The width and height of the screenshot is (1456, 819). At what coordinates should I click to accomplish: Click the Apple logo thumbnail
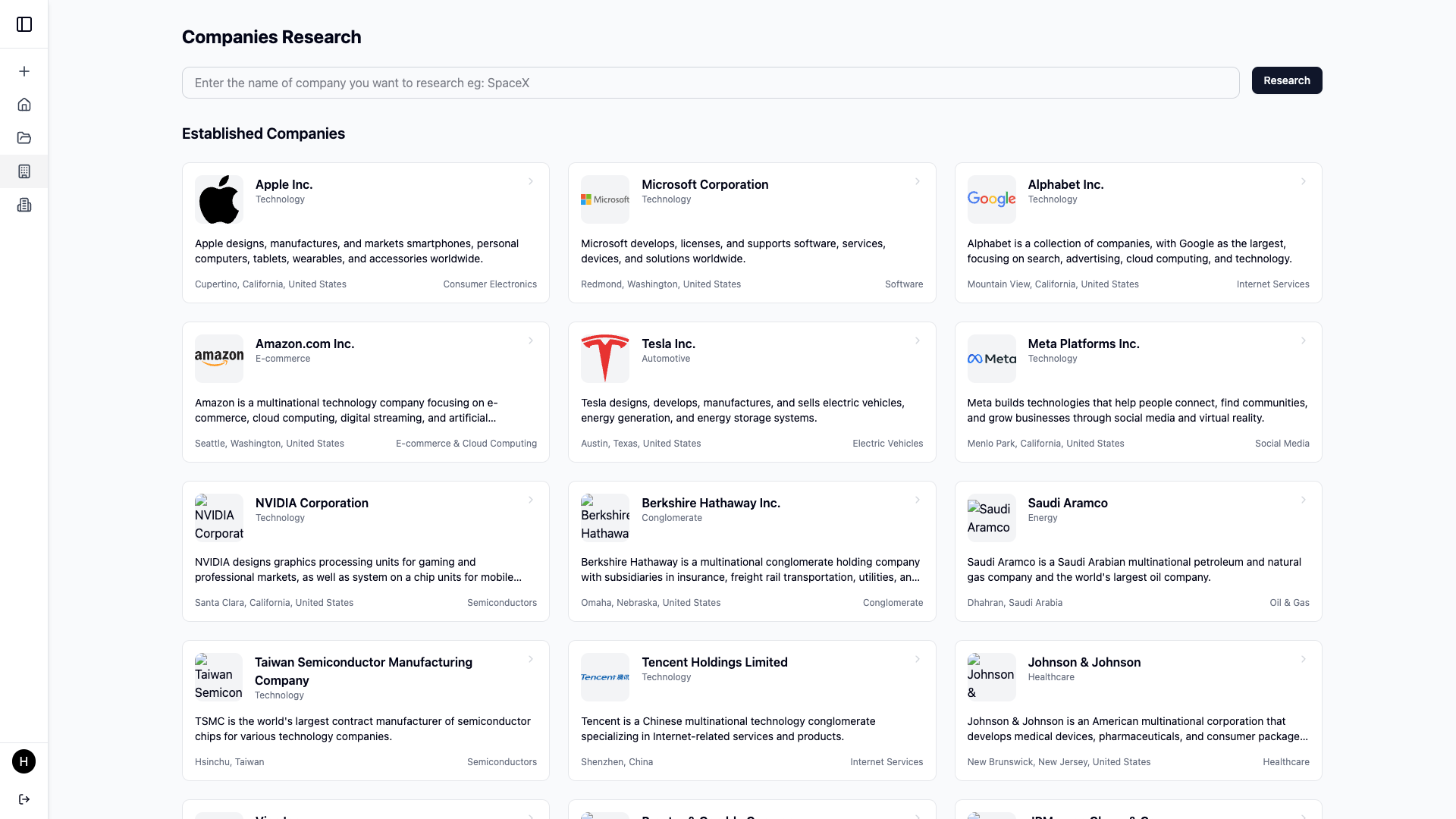pyautogui.click(x=219, y=199)
